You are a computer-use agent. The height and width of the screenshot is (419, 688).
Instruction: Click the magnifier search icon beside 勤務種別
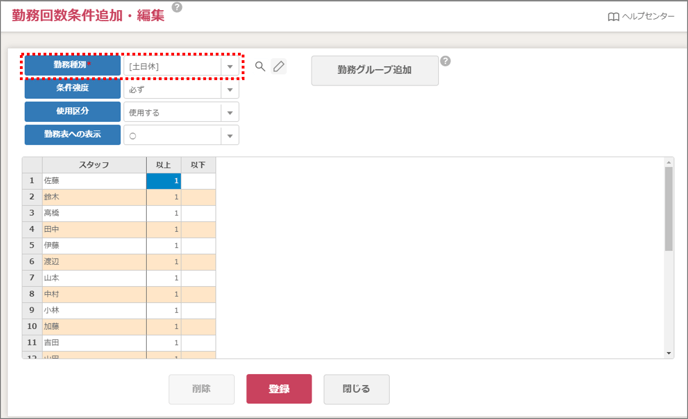[260, 66]
